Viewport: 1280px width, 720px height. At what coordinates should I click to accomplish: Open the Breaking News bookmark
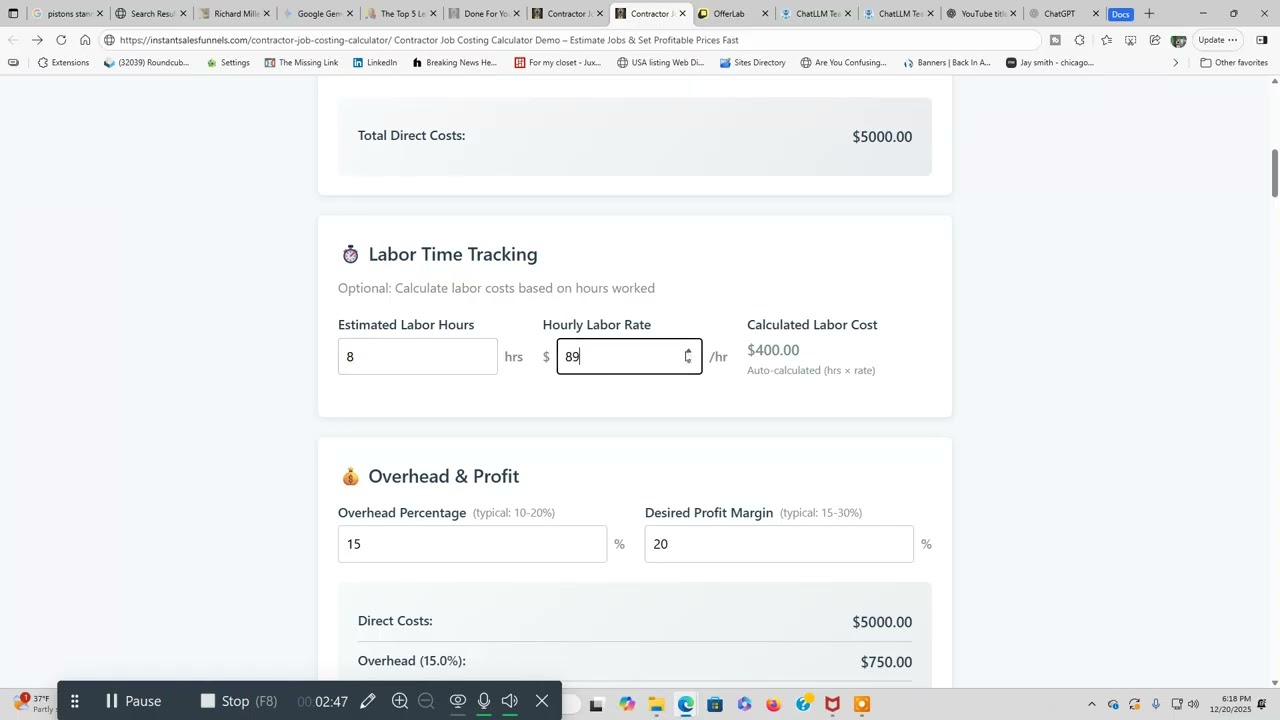point(454,62)
